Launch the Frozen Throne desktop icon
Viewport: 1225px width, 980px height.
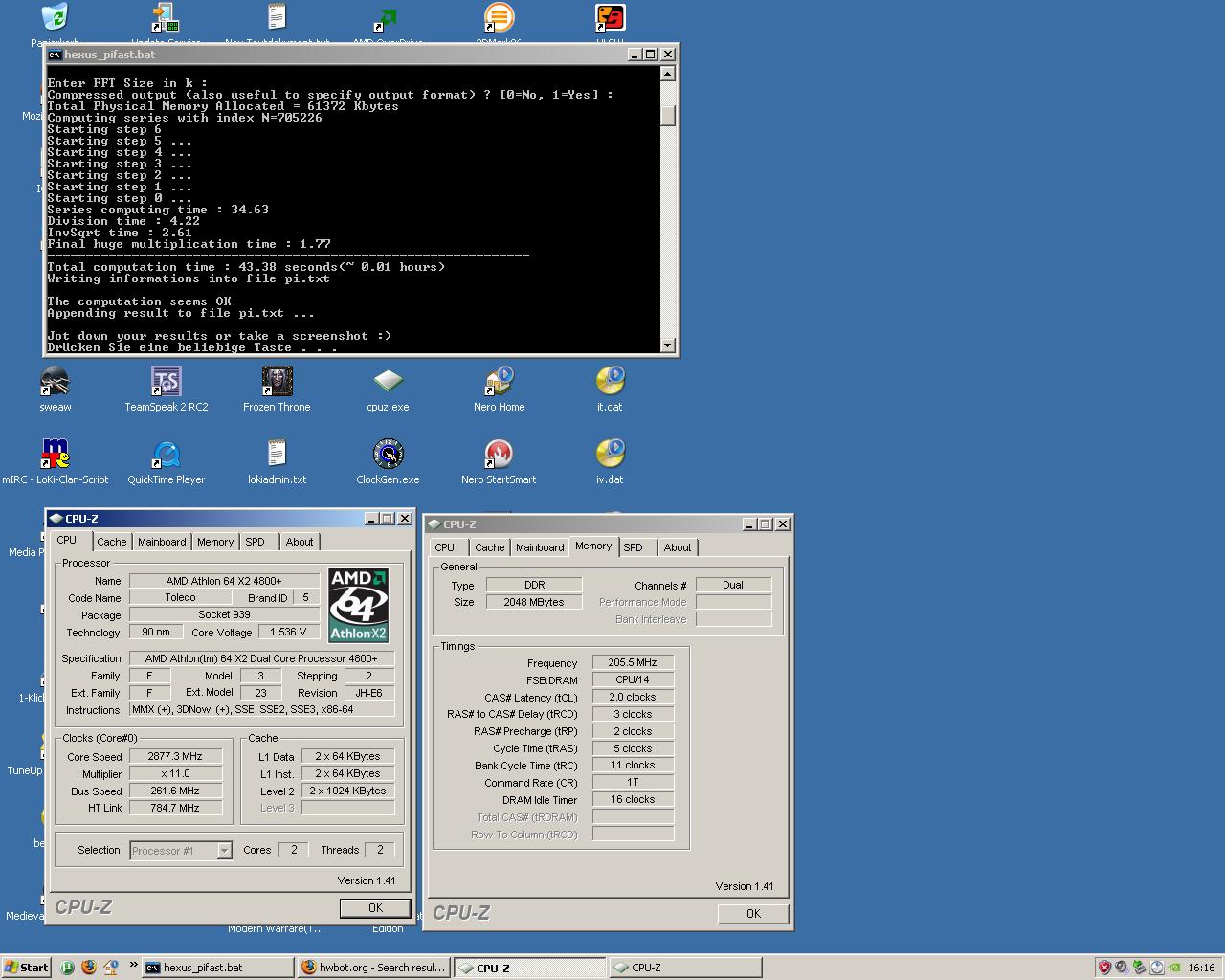click(x=277, y=381)
